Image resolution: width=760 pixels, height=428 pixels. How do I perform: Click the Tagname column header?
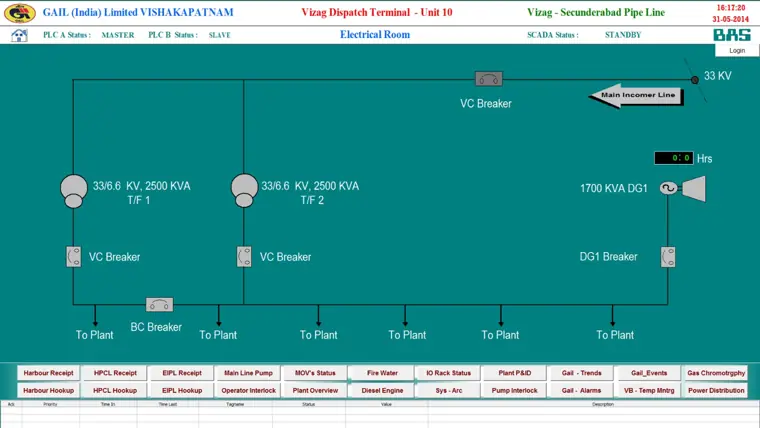point(235,404)
